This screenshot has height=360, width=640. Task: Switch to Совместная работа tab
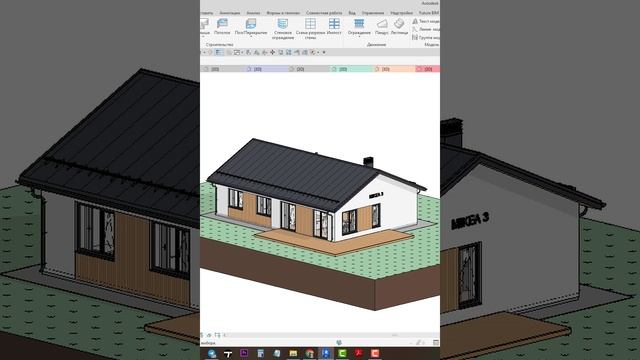point(324,13)
